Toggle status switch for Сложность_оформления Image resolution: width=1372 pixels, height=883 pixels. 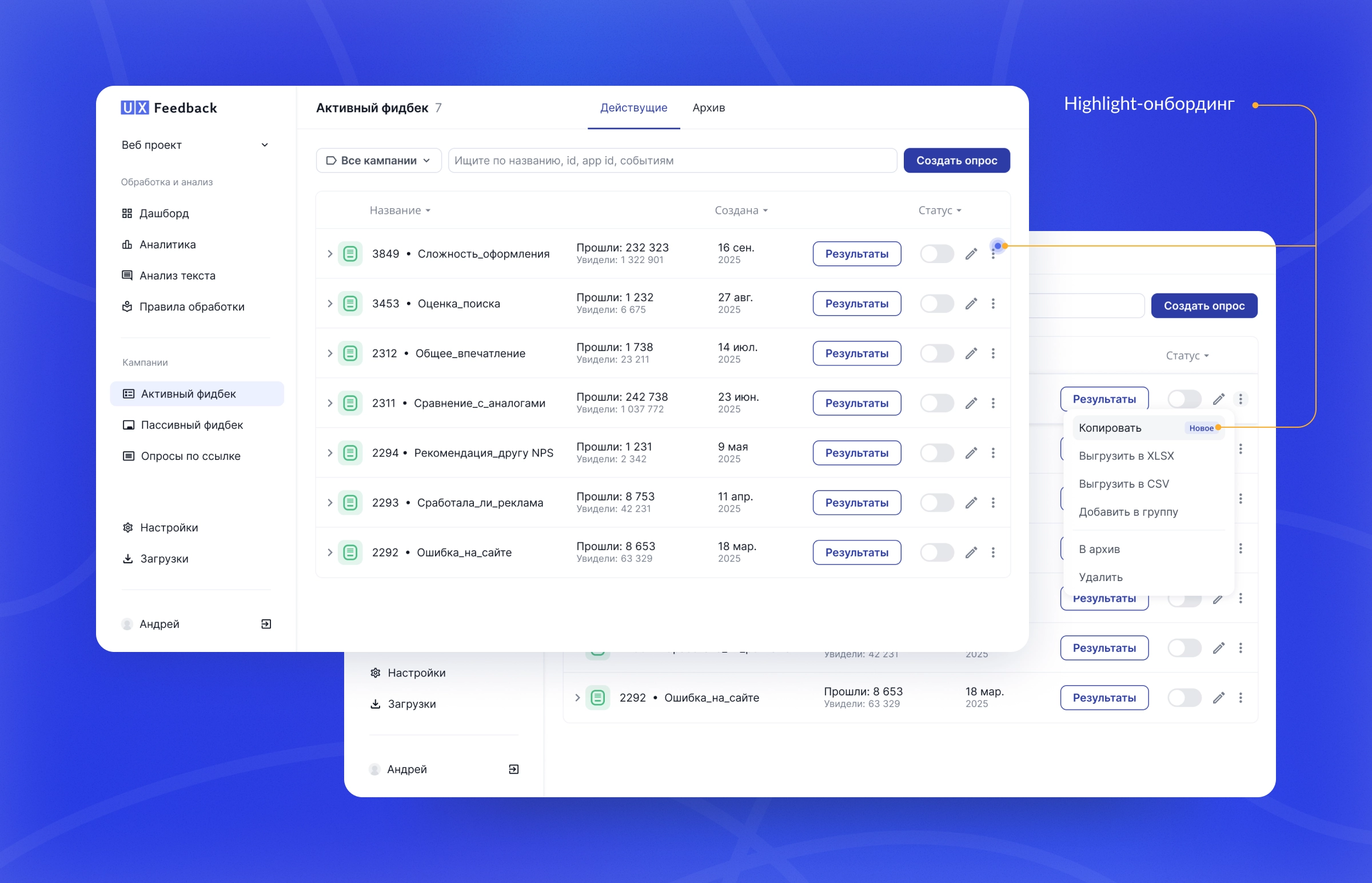pos(936,254)
